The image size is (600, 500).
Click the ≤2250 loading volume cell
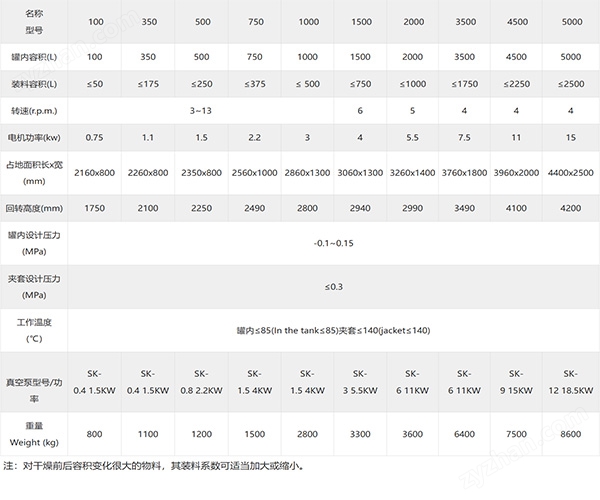coord(516,82)
